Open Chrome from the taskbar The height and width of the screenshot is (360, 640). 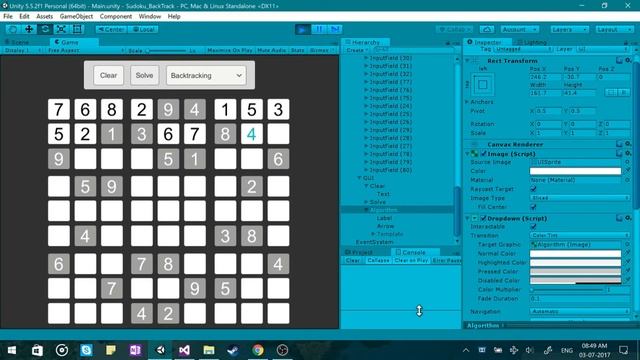[x=258, y=350]
